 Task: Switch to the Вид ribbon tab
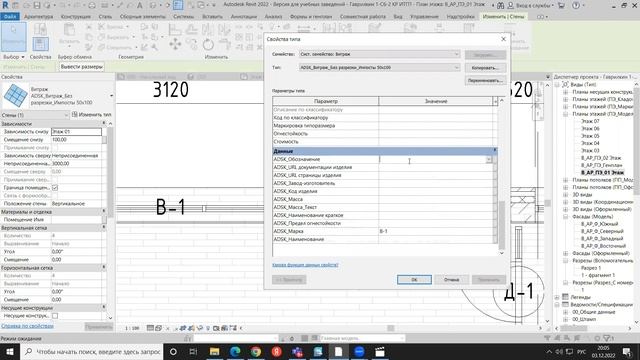point(398,16)
